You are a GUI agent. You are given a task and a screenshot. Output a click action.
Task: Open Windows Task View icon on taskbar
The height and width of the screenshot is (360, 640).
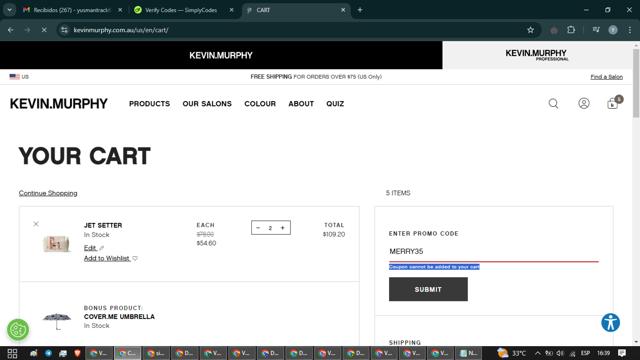tap(12, 353)
